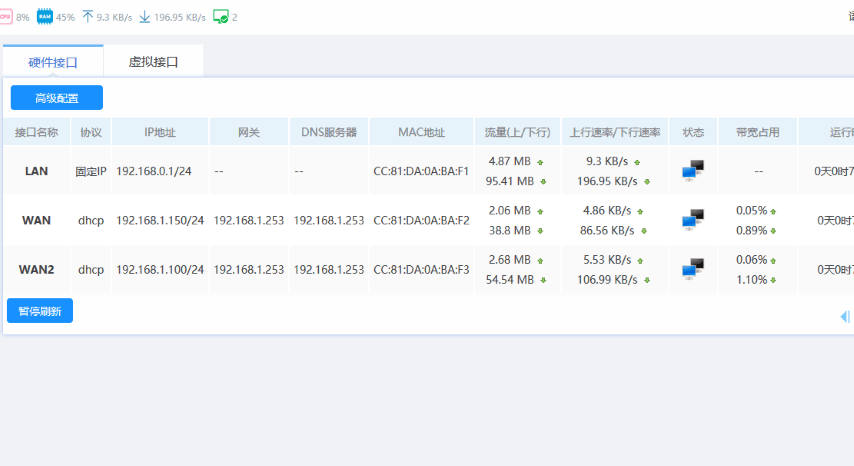Click the 196.95 KB/s value in top status bar
The width and height of the screenshot is (854, 466).
[180, 17]
